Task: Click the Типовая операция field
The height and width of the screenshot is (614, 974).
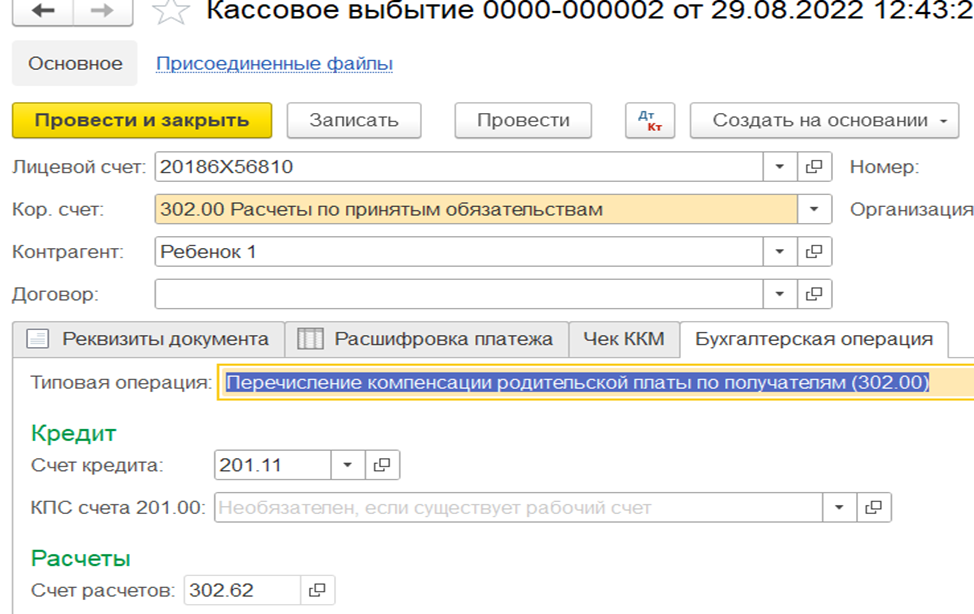Action: click(x=595, y=382)
